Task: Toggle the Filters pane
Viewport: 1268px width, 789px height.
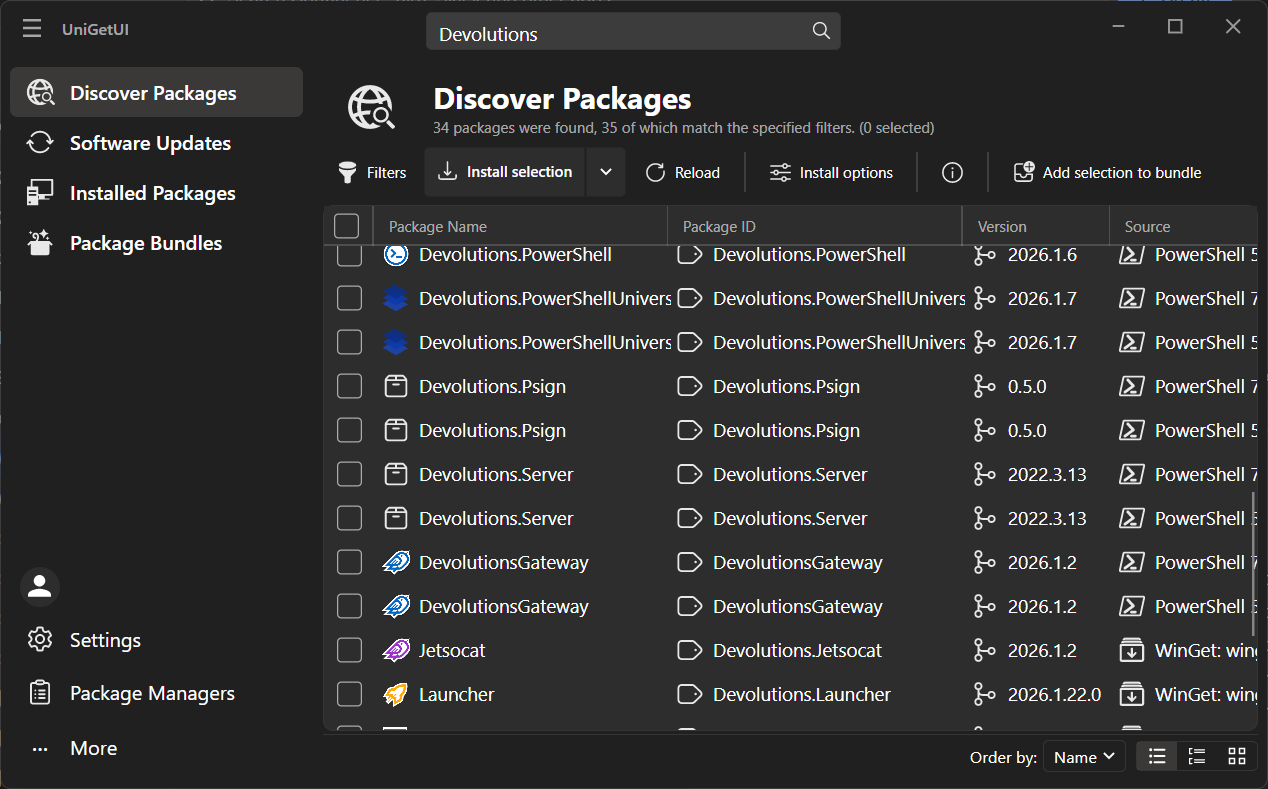Action: (371, 172)
